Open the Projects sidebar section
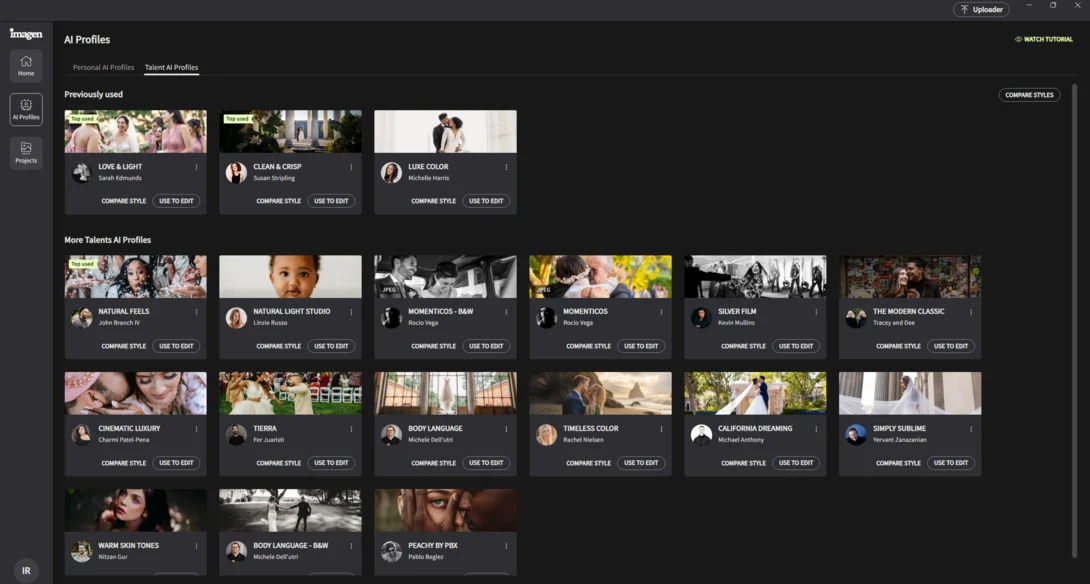 click(x=26, y=153)
